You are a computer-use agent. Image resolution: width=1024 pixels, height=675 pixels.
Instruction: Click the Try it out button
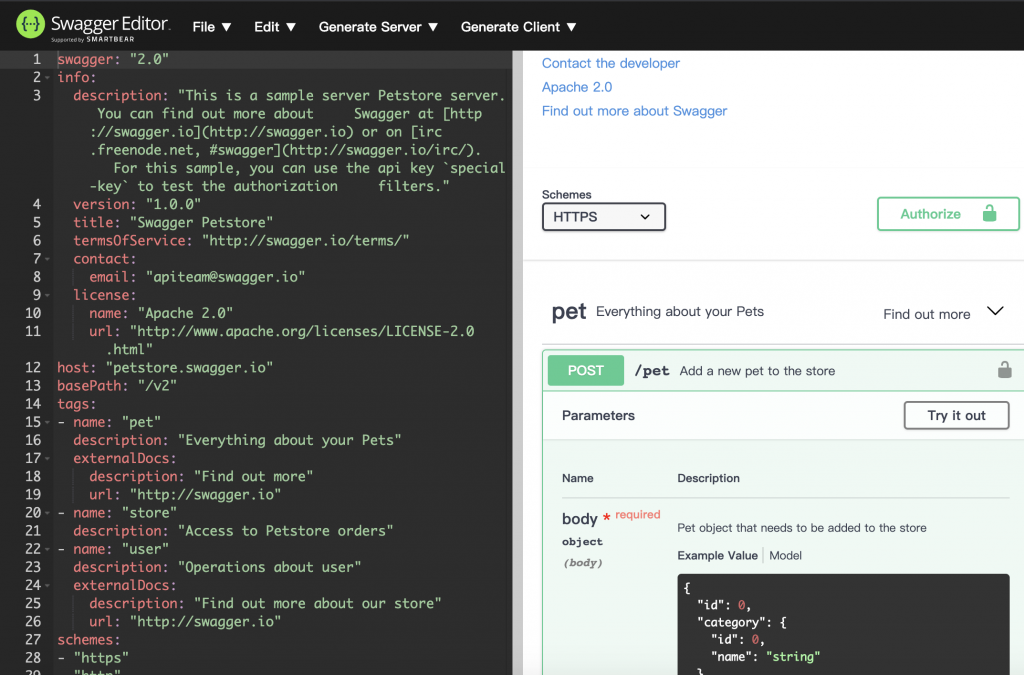pos(956,415)
